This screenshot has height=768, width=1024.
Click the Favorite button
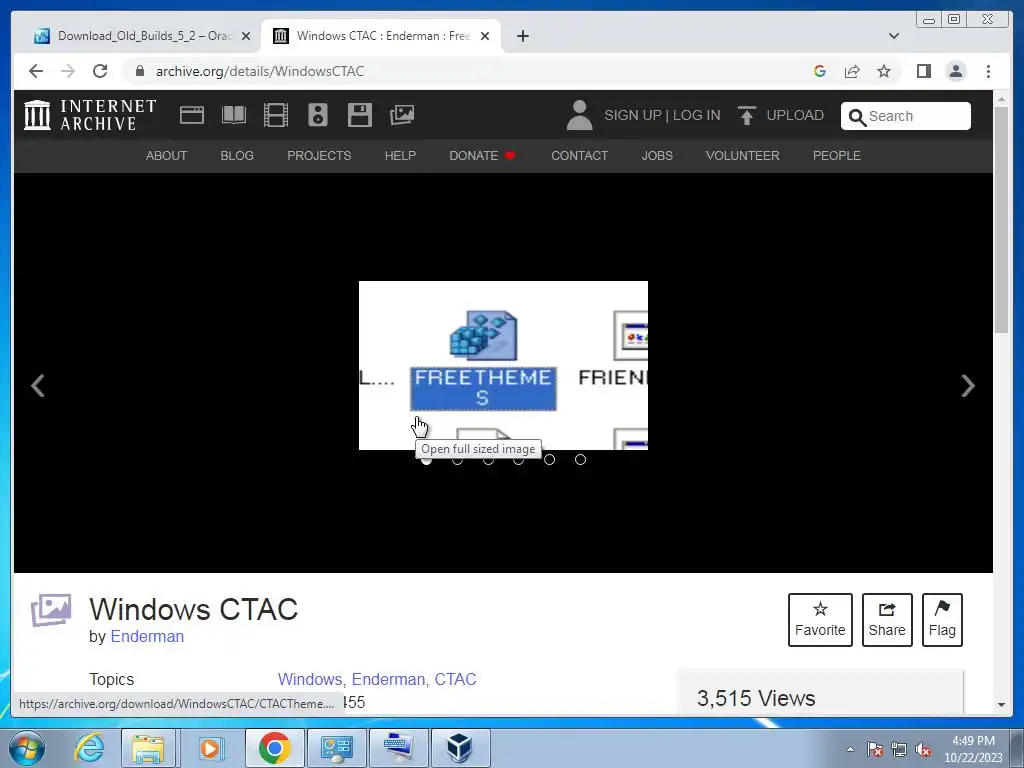click(x=820, y=620)
